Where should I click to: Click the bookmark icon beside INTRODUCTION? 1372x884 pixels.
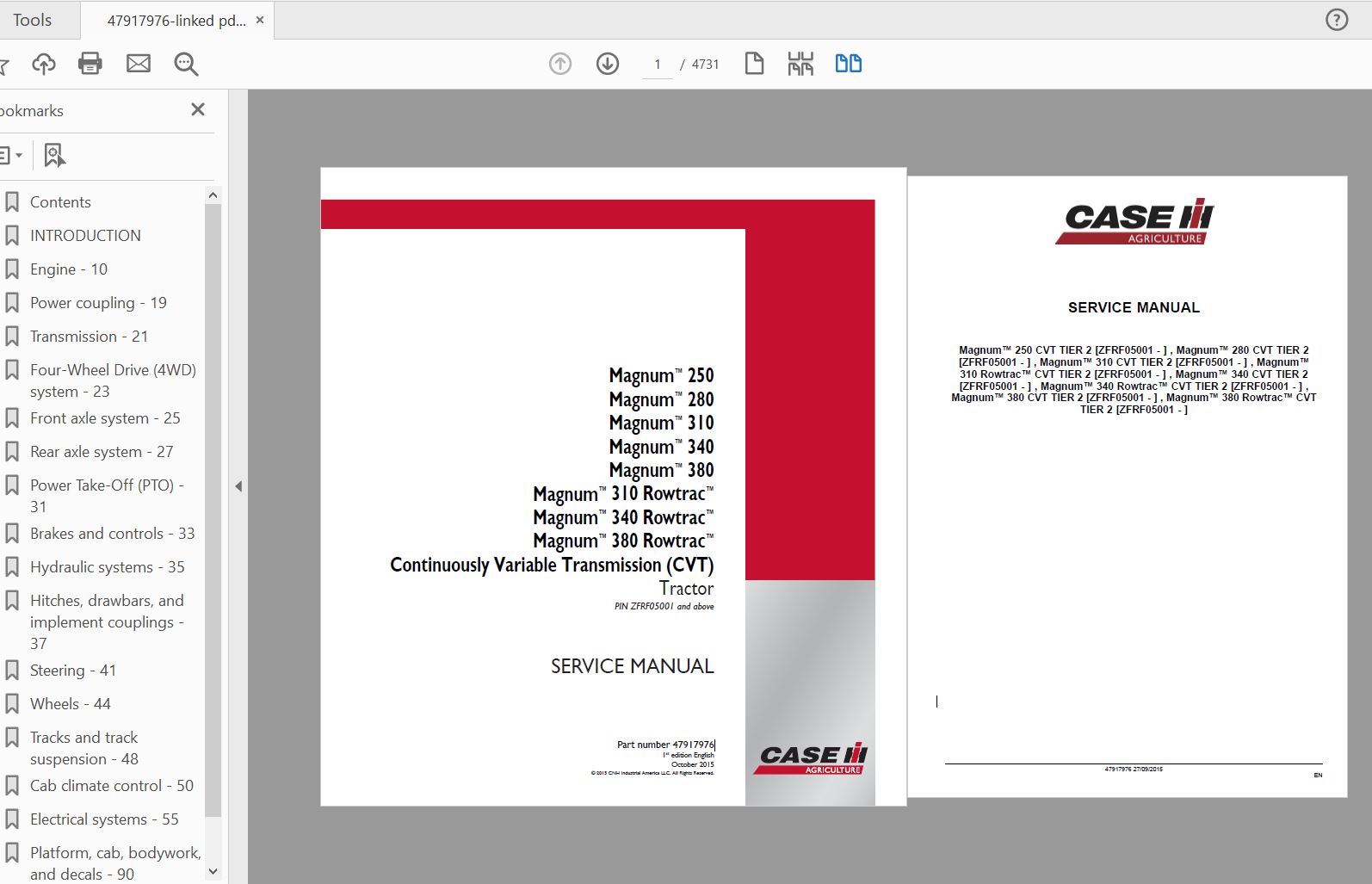point(12,236)
